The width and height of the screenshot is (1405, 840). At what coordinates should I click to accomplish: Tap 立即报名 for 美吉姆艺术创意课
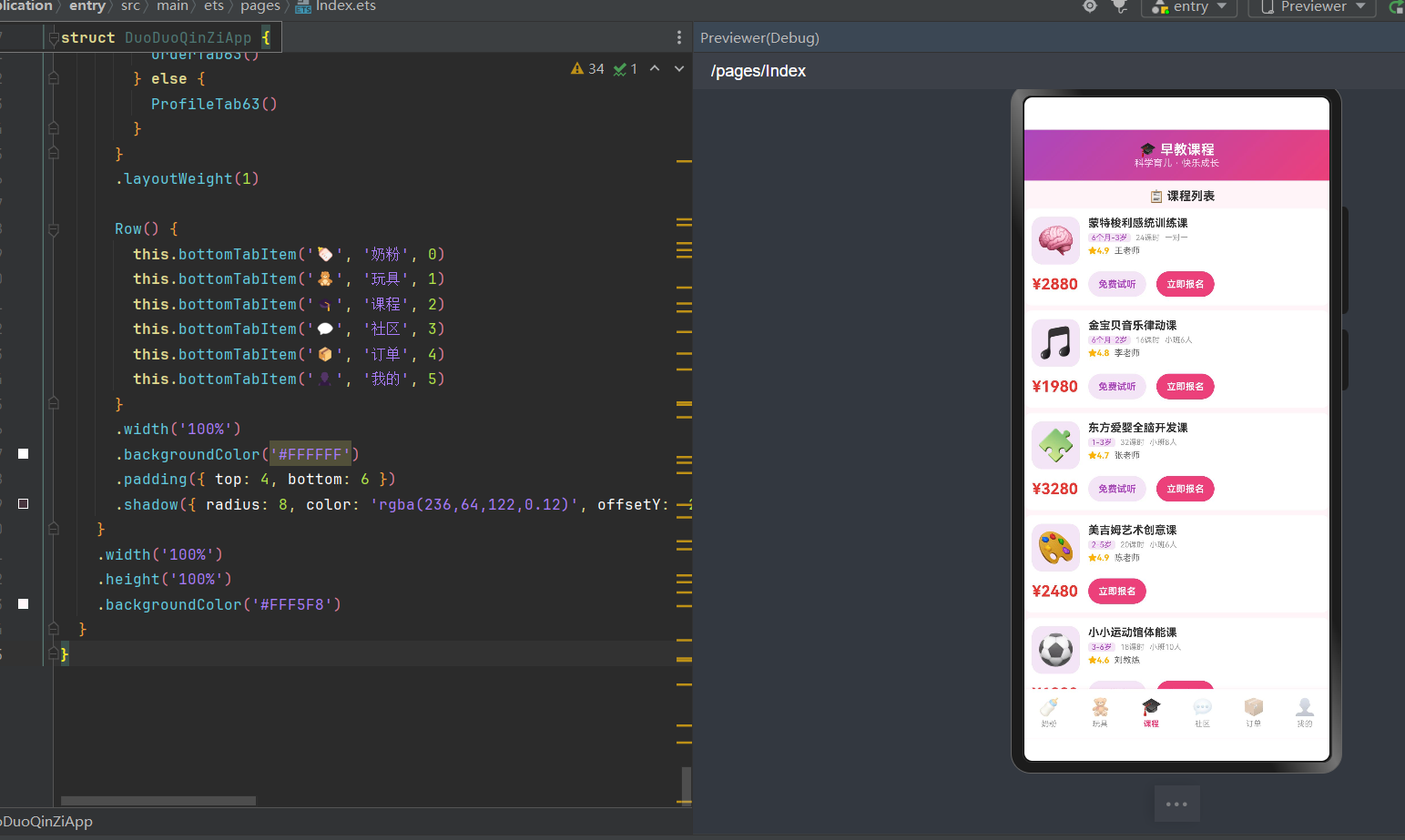[x=1117, y=592]
